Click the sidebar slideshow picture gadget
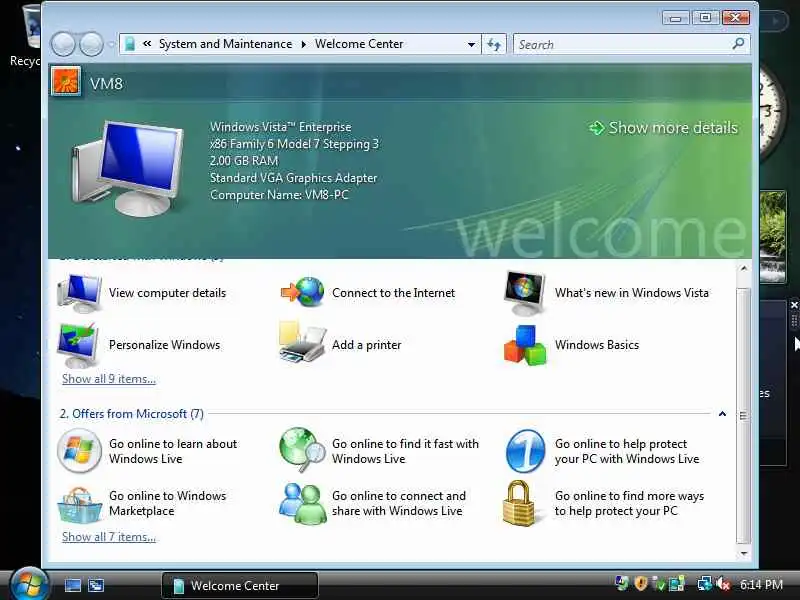The height and width of the screenshot is (600, 800). [x=773, y=237]
